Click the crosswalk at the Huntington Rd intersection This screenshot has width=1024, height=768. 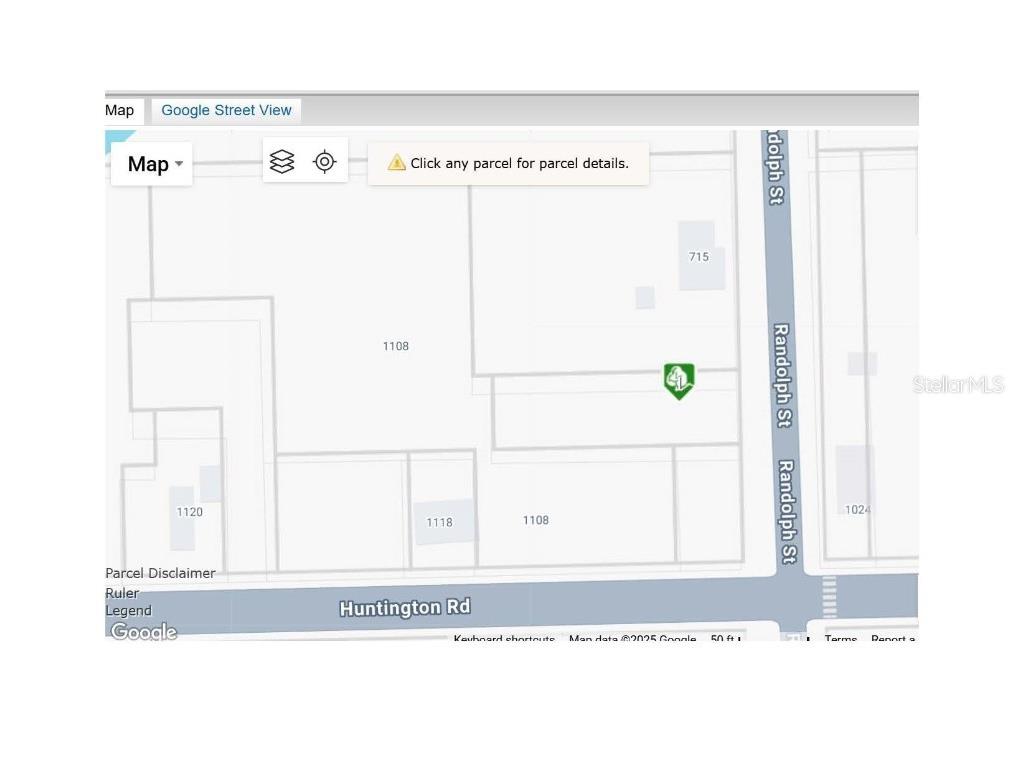(x=829, y=597)
